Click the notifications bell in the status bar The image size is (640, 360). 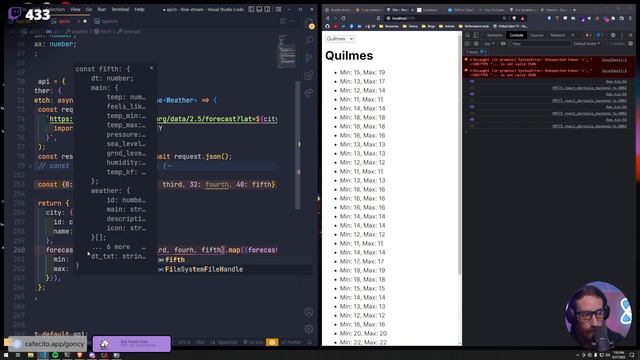tap(310, 342)
